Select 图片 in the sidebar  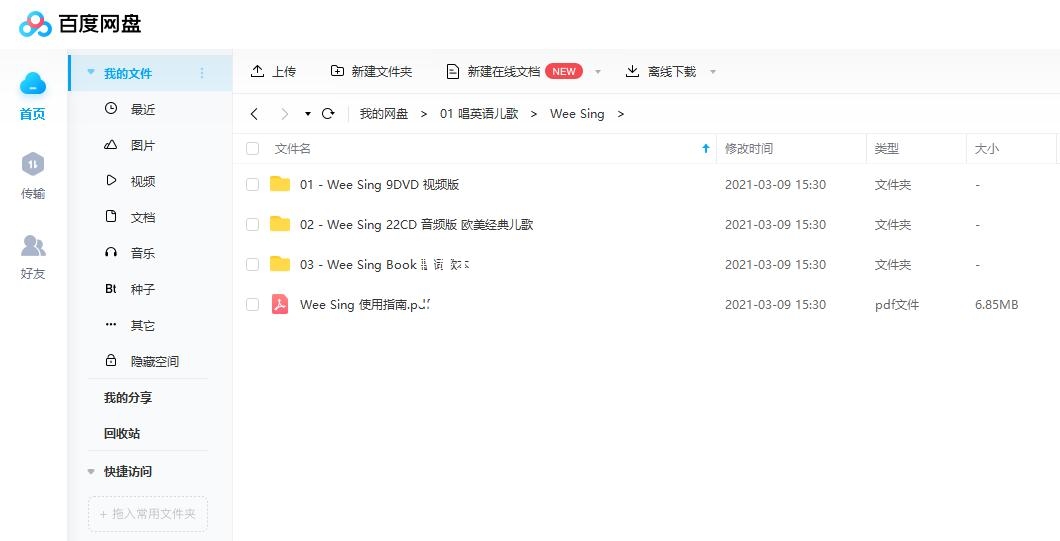point(143,145)
